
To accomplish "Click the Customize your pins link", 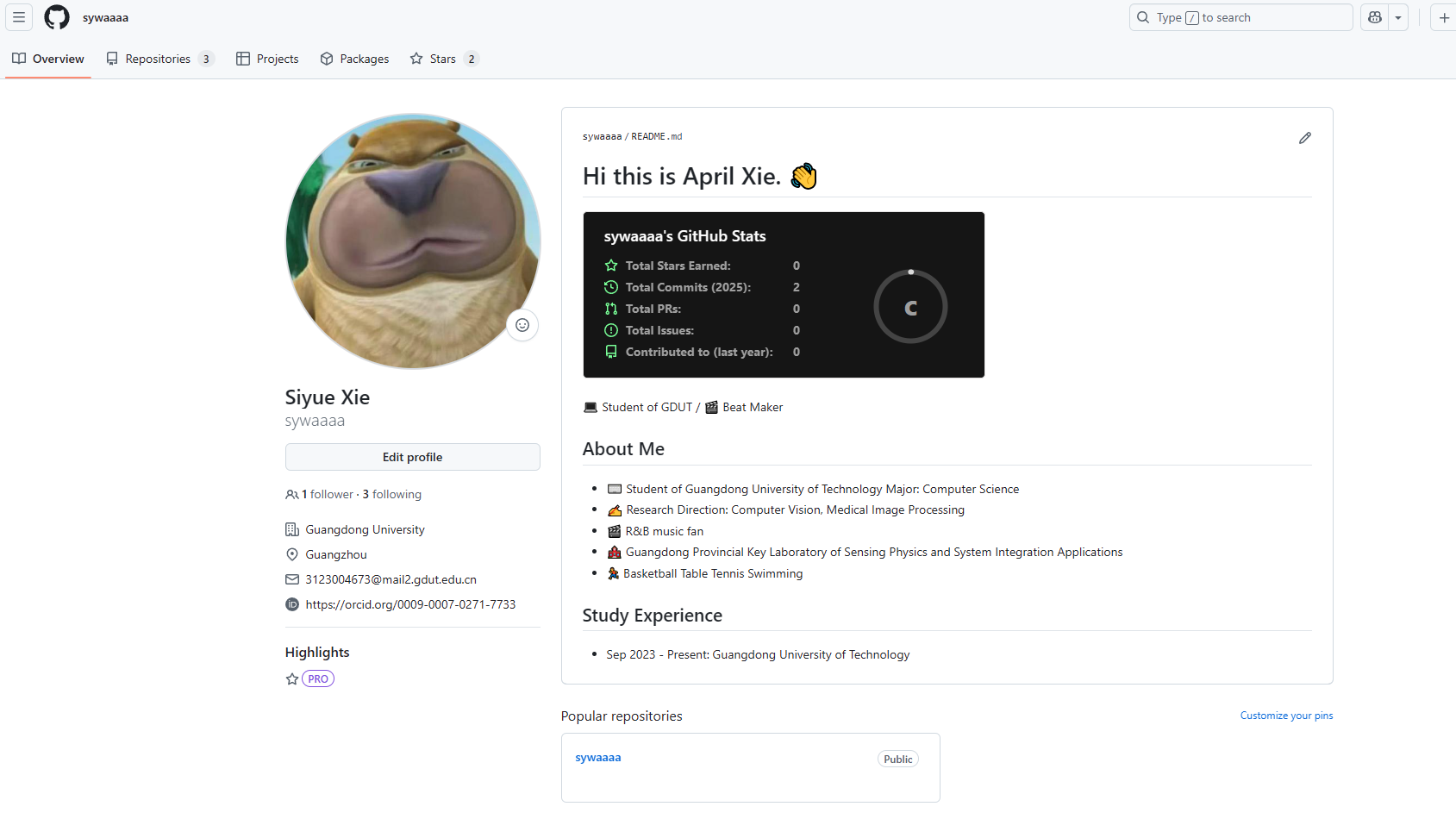I will (1286, 716).
